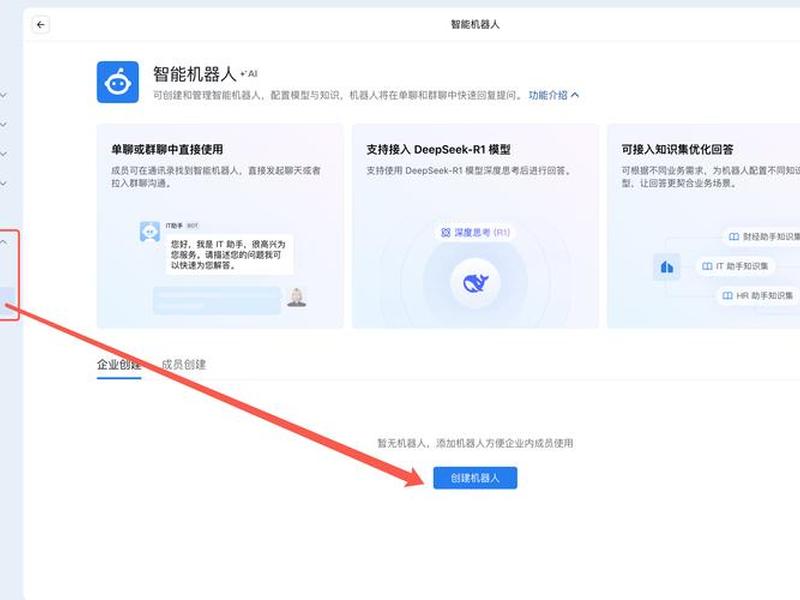Click the book icon beside 财经助手知识集
Image resolution: width=800 pixels, height=600 pixels.
coord(734,237)
